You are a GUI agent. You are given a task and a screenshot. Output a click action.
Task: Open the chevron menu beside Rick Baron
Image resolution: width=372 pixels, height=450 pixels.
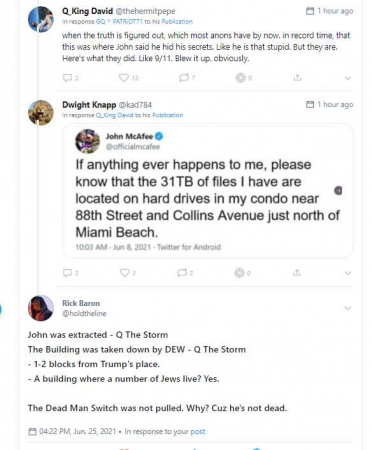click(x=347, y=308)
